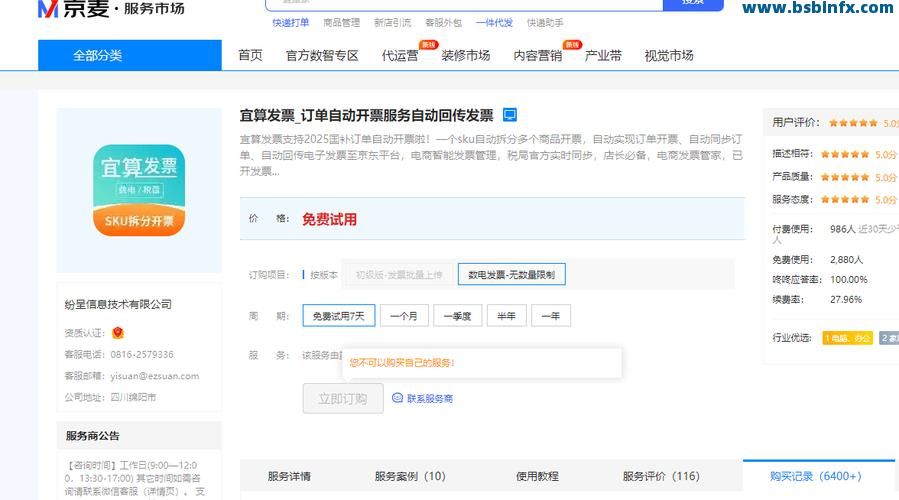This screenshot has width=899, height=500.
Task: Click the 联系服务商 link
Action: click(x=429, y=399)
